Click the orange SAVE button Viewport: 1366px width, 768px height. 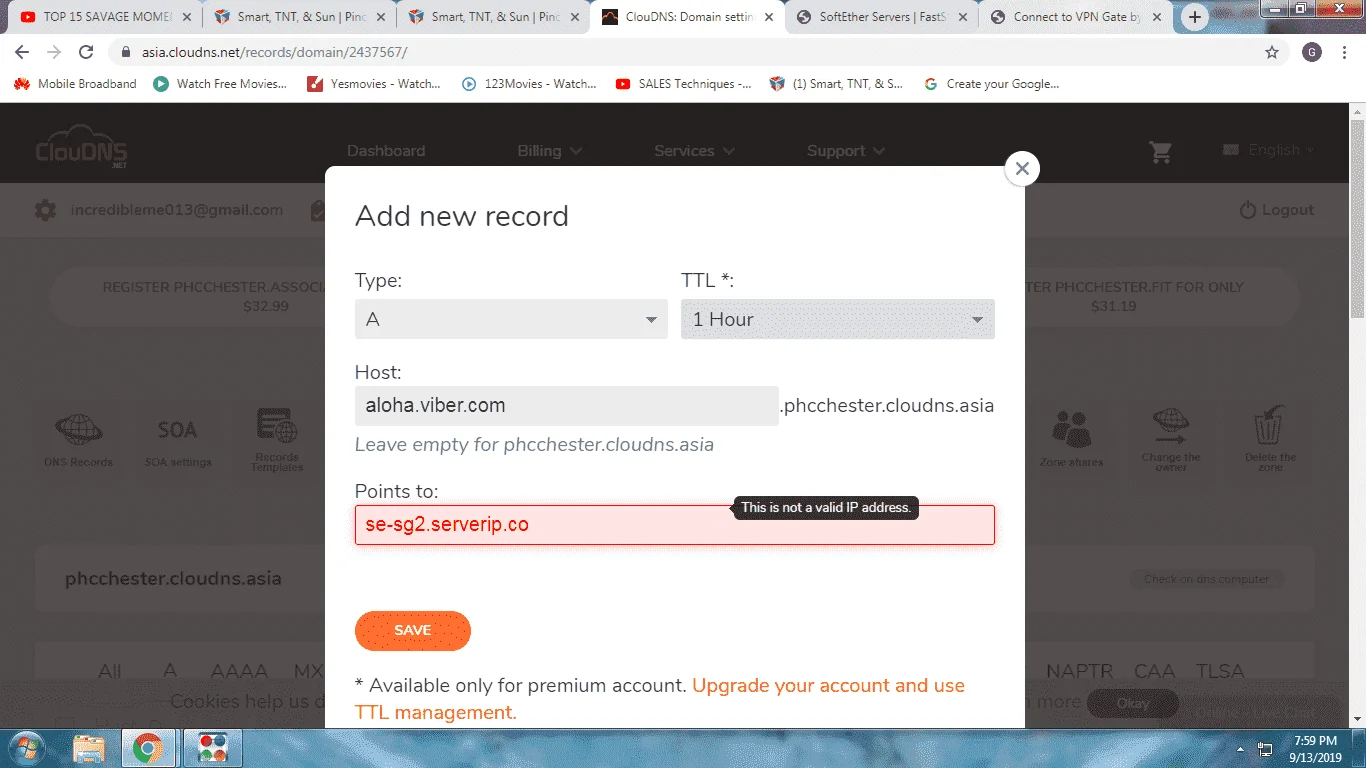point(413,630)
